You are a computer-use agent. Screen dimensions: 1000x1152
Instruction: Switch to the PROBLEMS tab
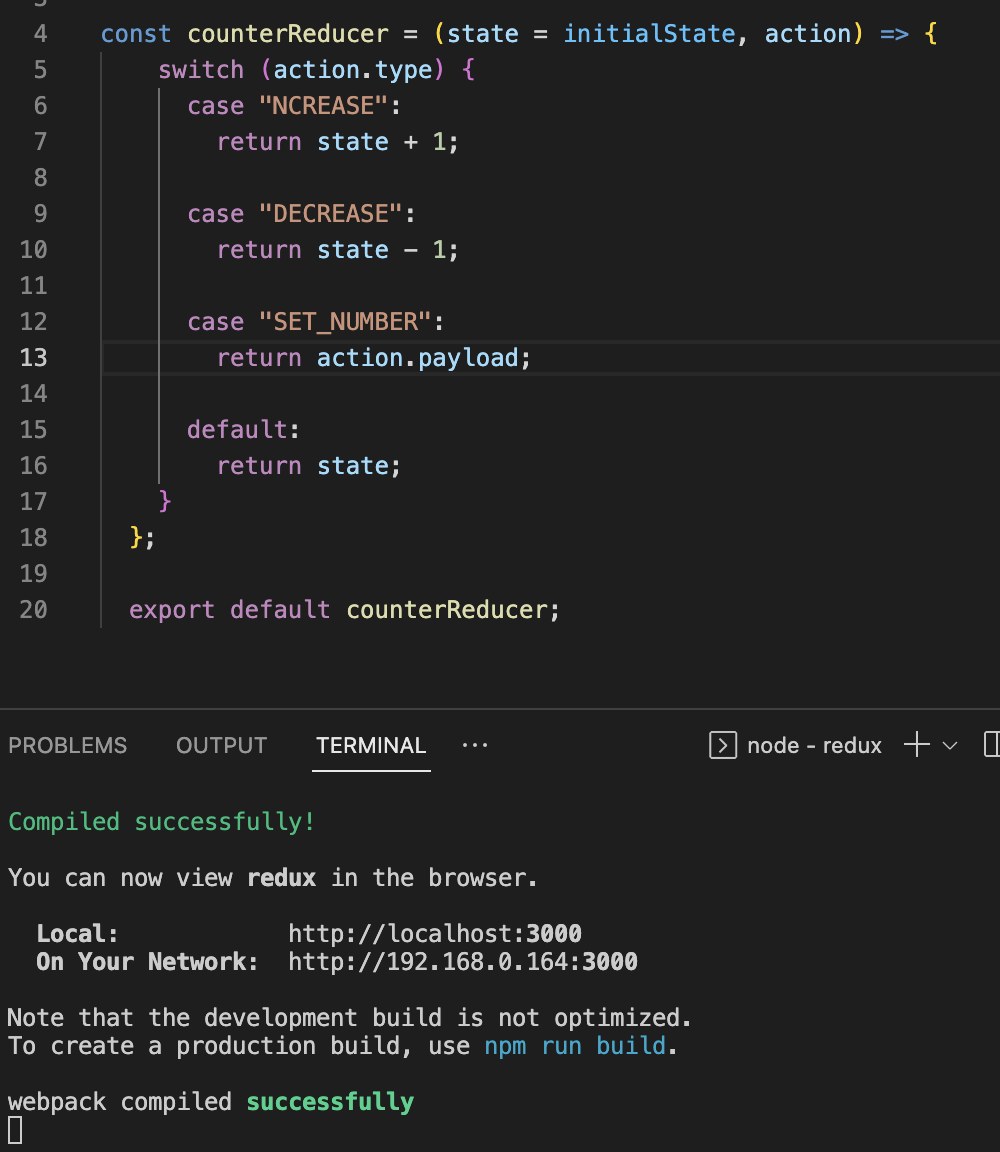pos(68,745)
